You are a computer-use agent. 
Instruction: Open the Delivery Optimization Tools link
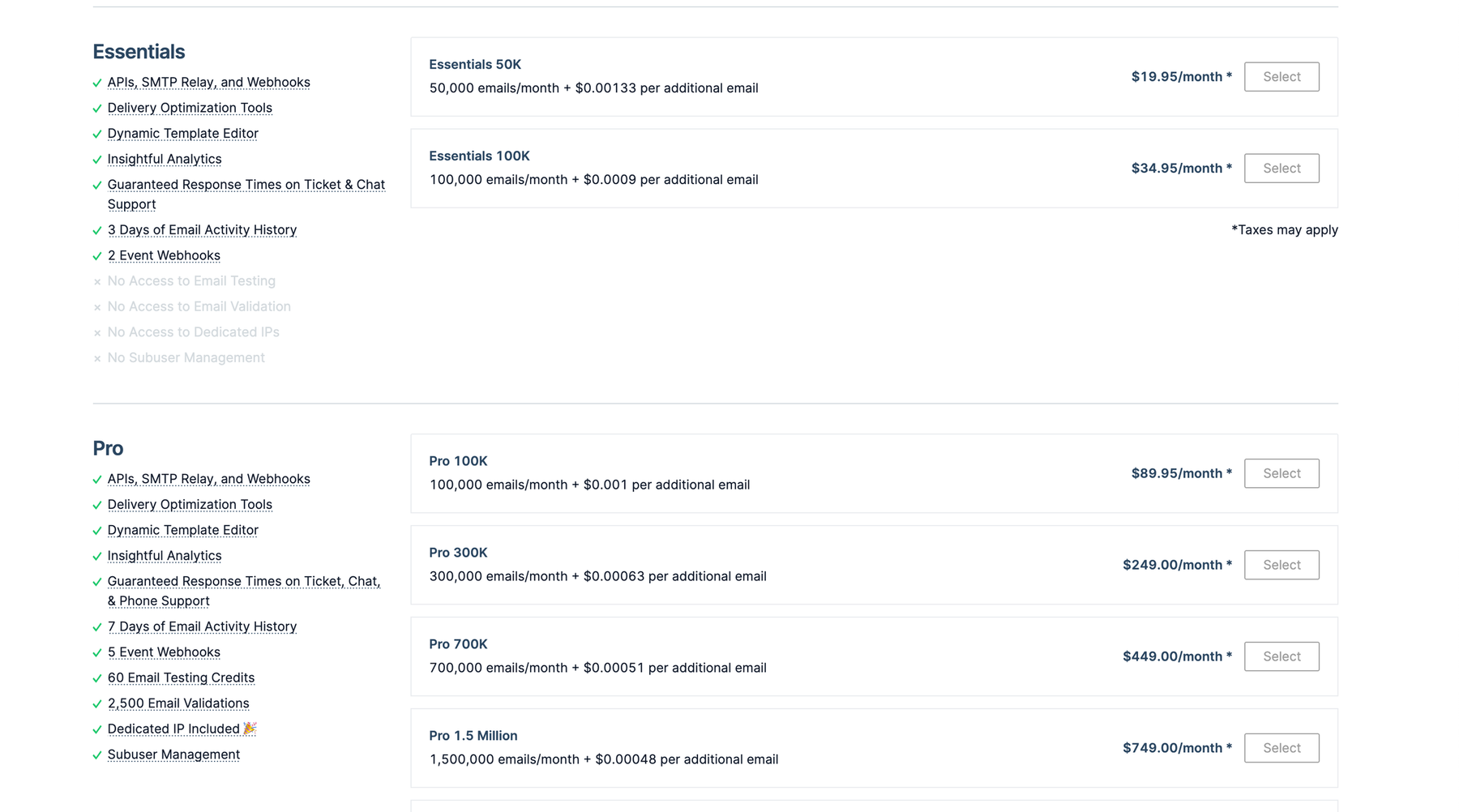point(189,108)
